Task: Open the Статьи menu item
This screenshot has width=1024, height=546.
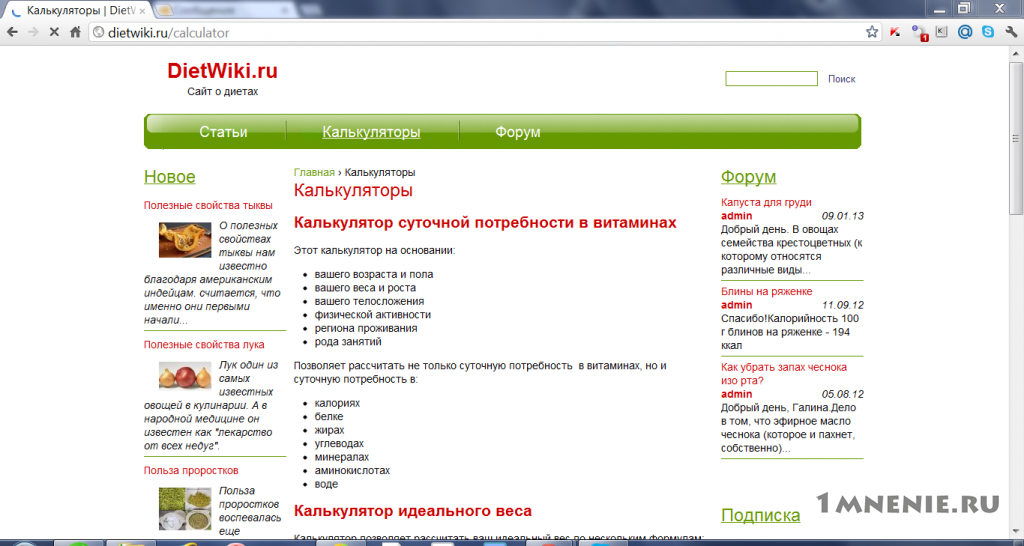Action: pos(223,132)
